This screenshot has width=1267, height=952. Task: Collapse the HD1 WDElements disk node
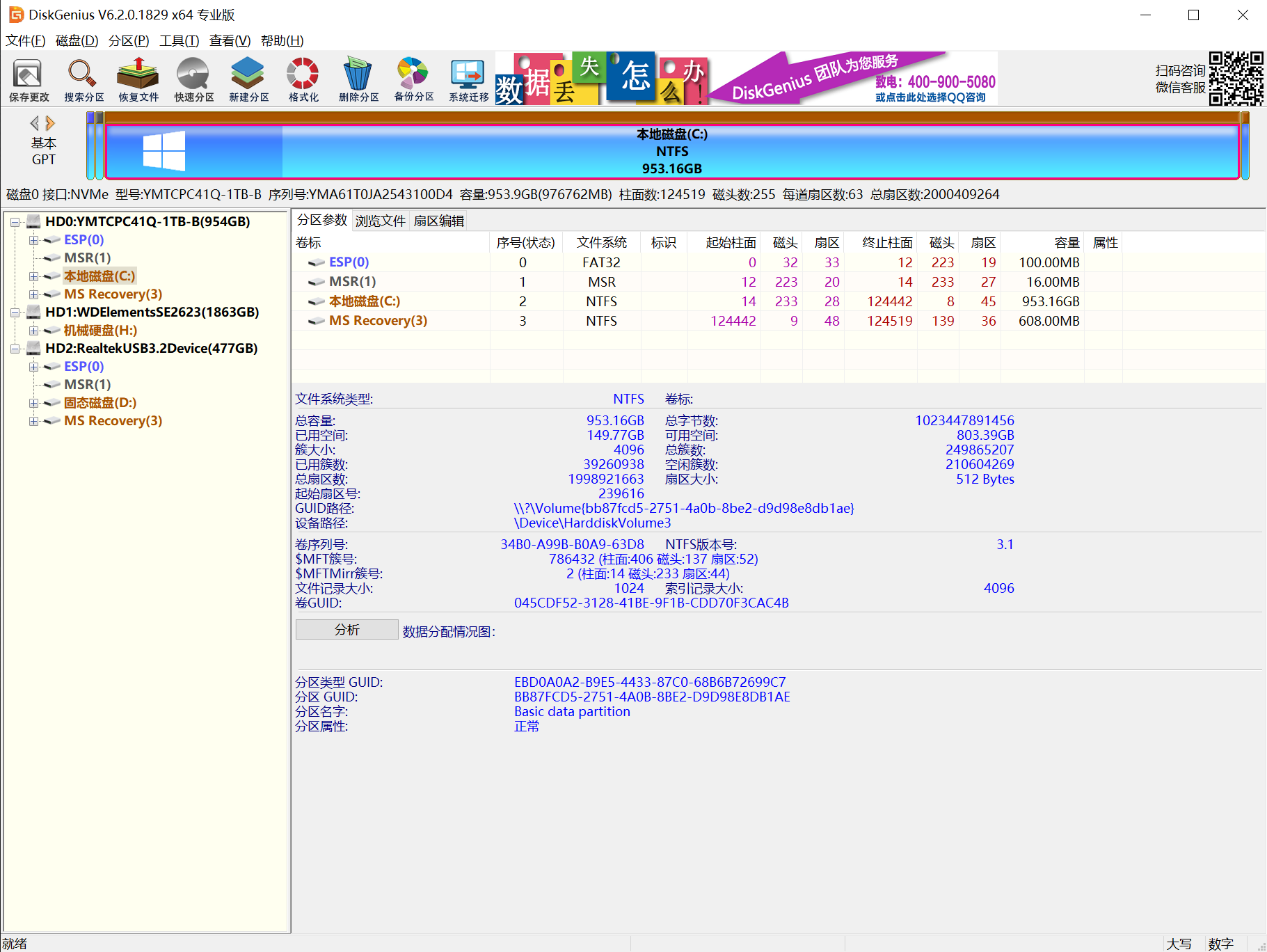(x=15, y=312)
